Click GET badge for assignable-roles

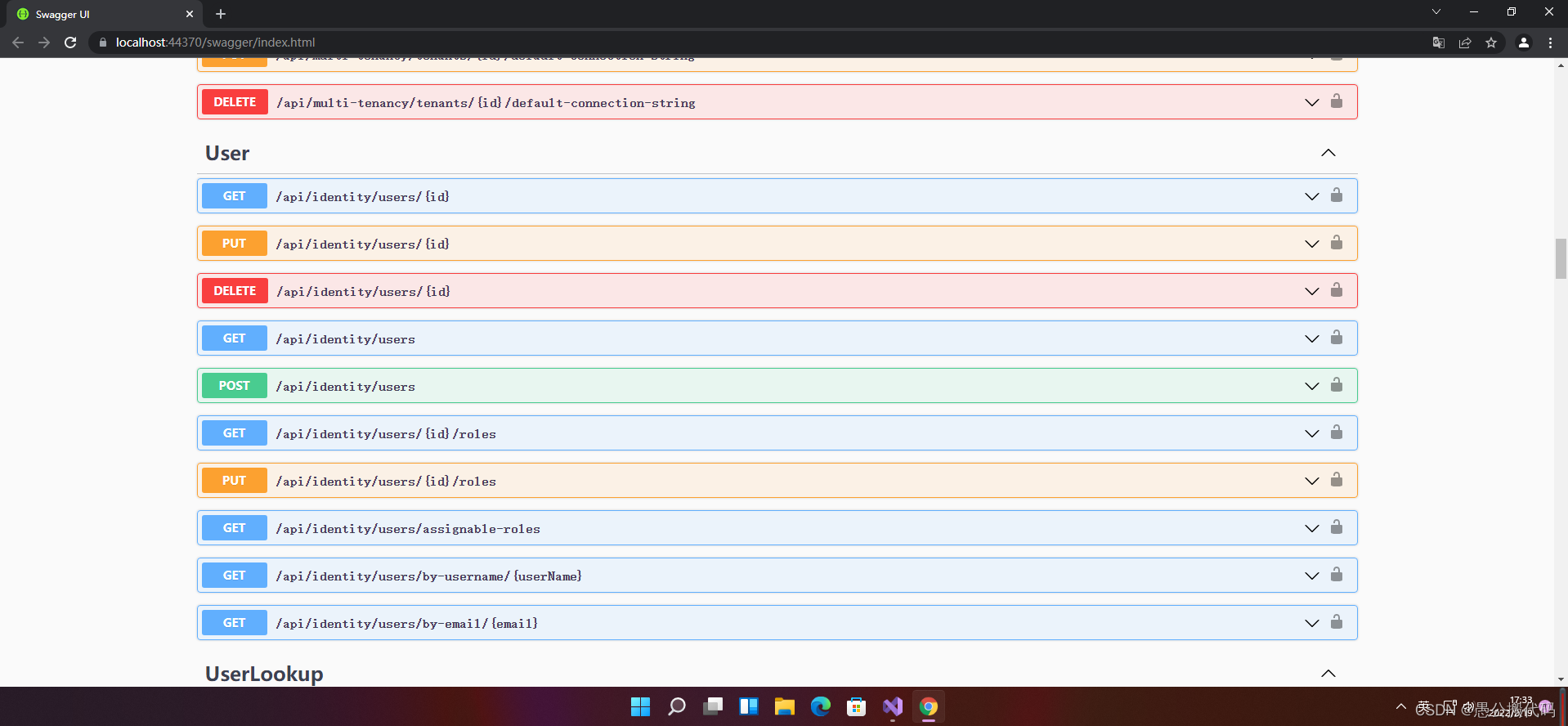pyautogui.click(x=235, y=528)
